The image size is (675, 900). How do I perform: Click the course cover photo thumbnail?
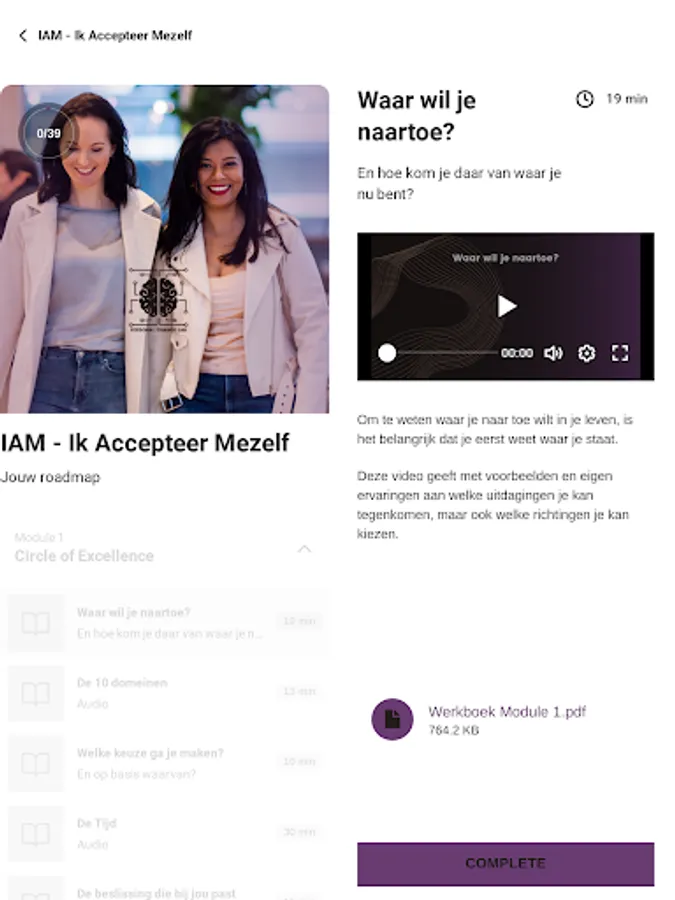(164, 249)
